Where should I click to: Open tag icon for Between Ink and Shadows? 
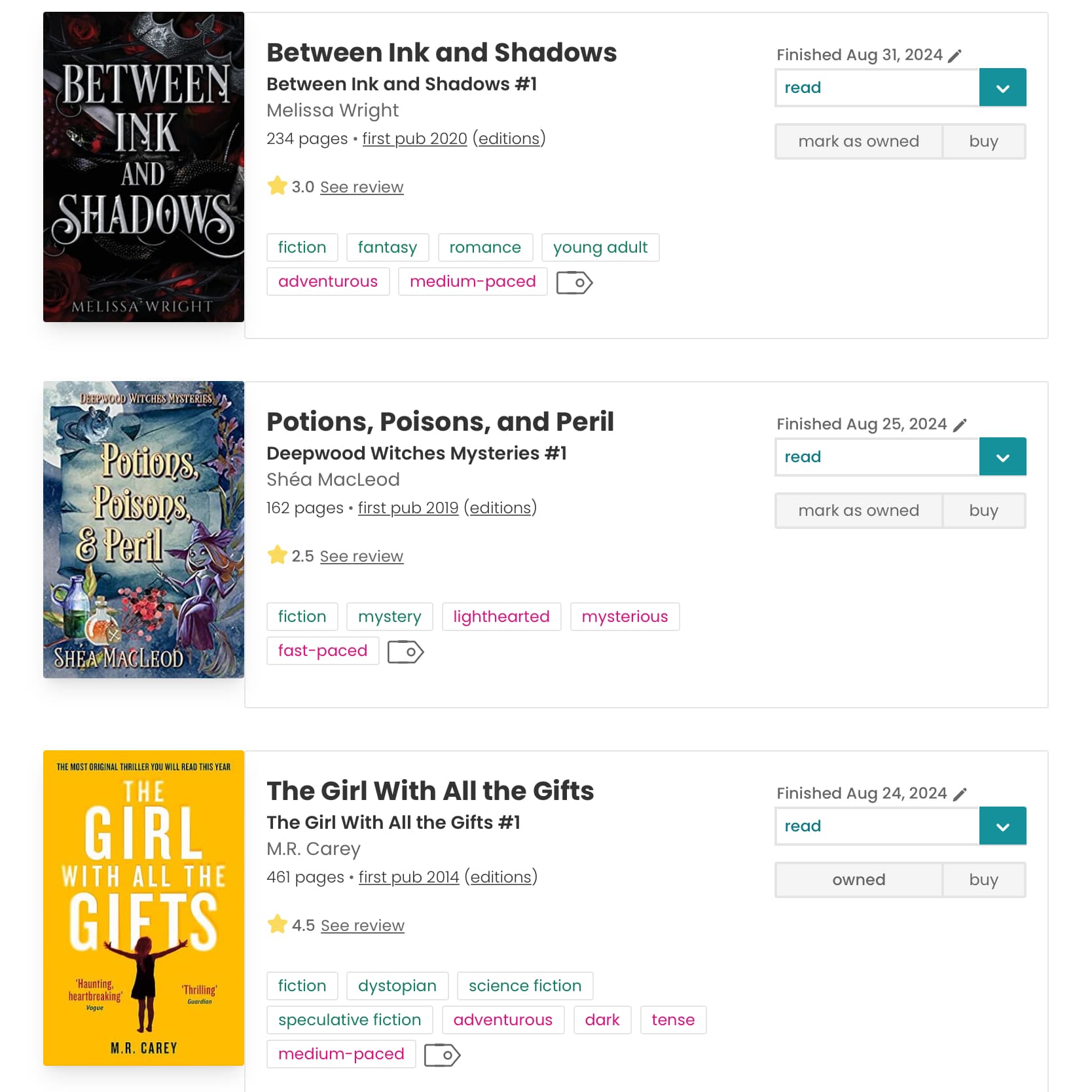[x=574, y=283]
